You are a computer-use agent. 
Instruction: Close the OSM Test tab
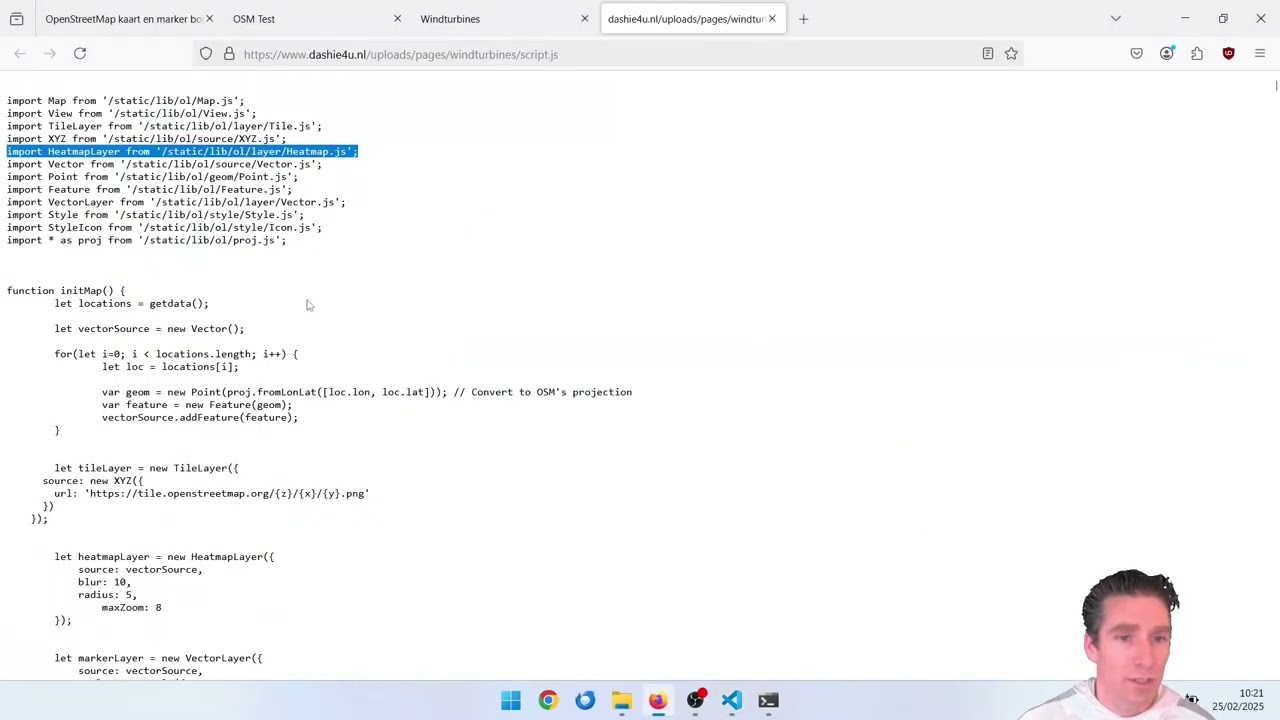point(397,19)
